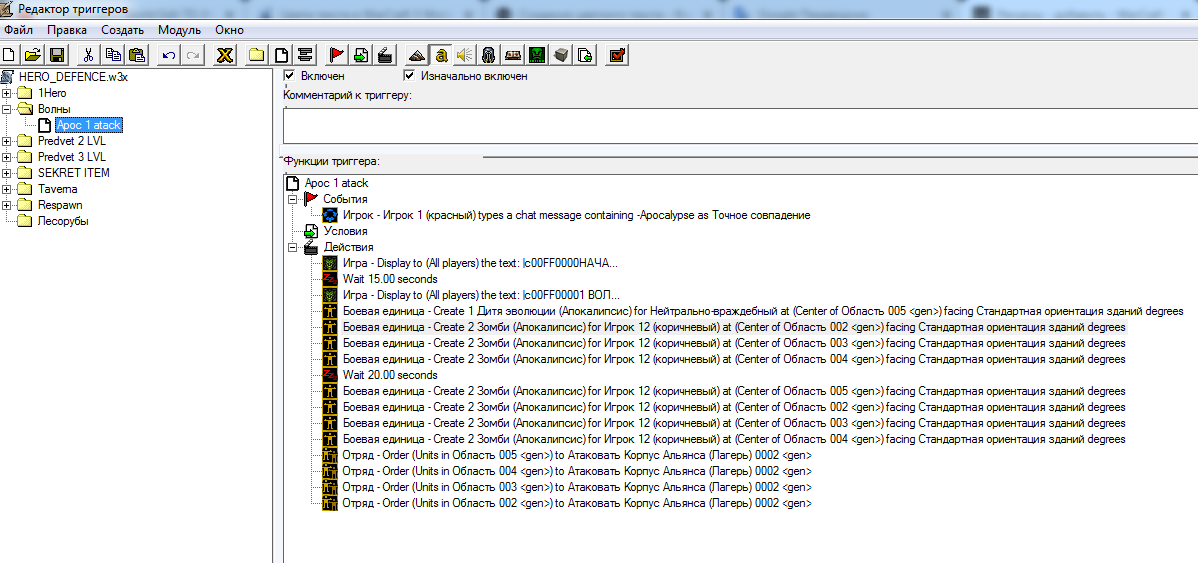This screenshot has height=588, width=1198.
Task: Expand the Taverna folder
Action: coord(7,189)
